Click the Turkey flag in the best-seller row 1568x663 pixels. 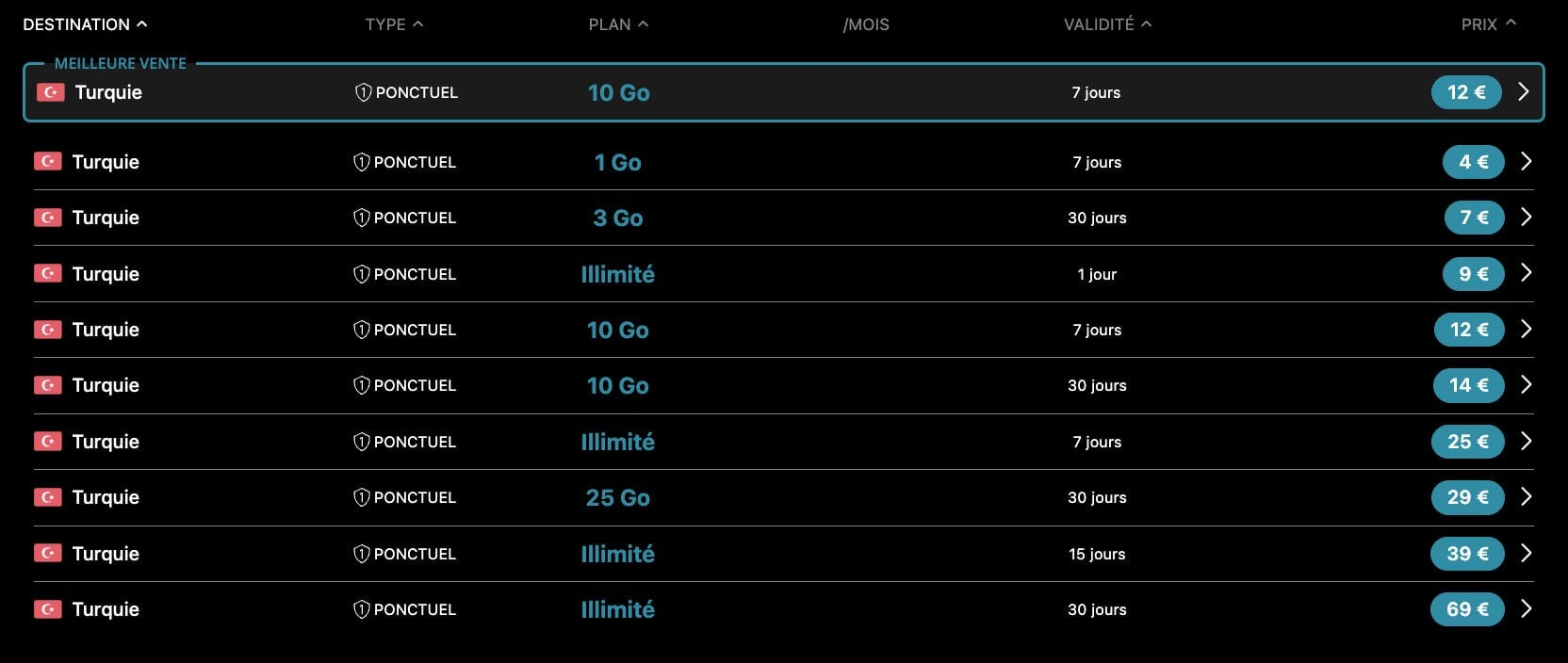coord(50,92)
